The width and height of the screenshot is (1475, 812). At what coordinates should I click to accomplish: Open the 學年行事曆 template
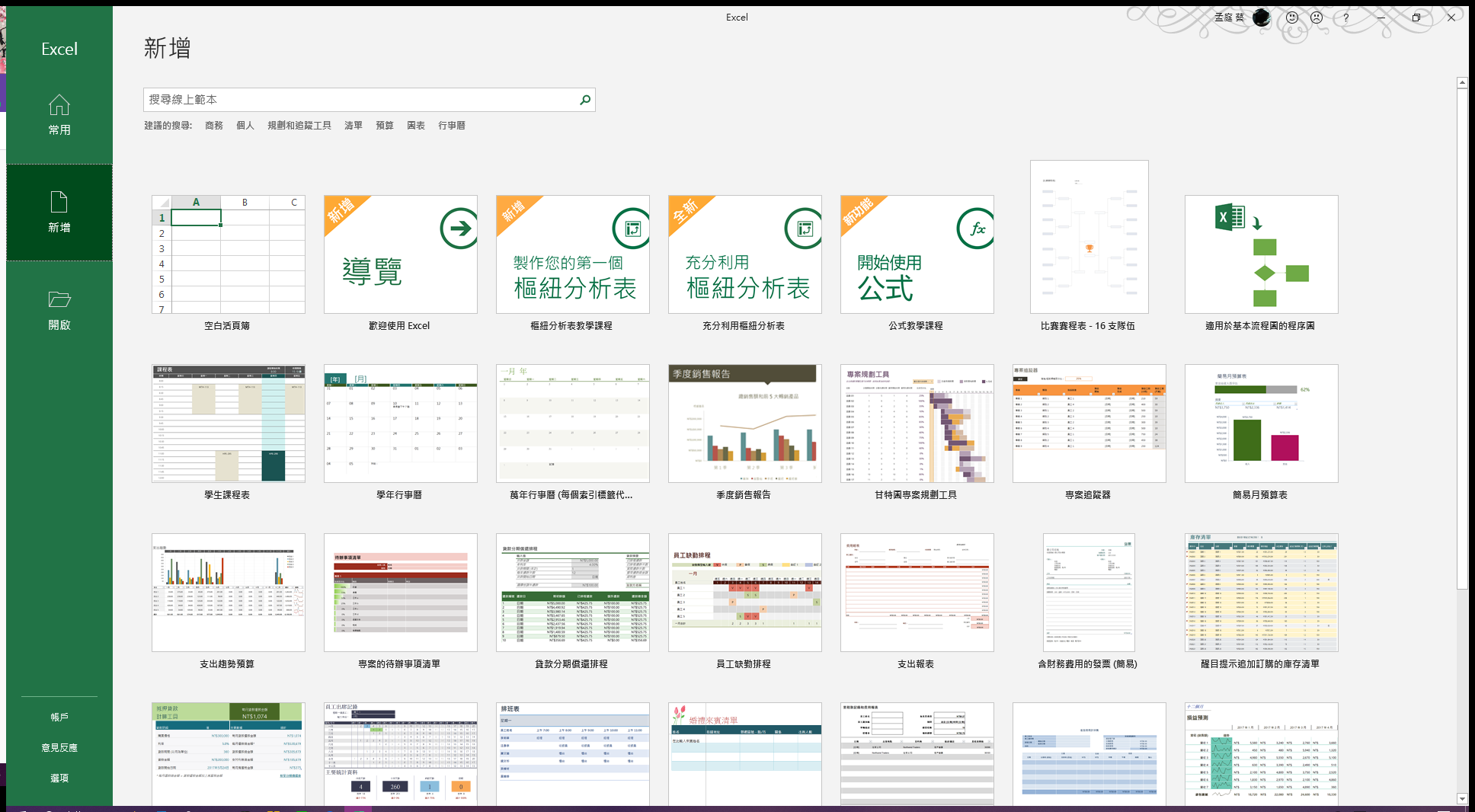pyautogui.click(x=401, y=424)
